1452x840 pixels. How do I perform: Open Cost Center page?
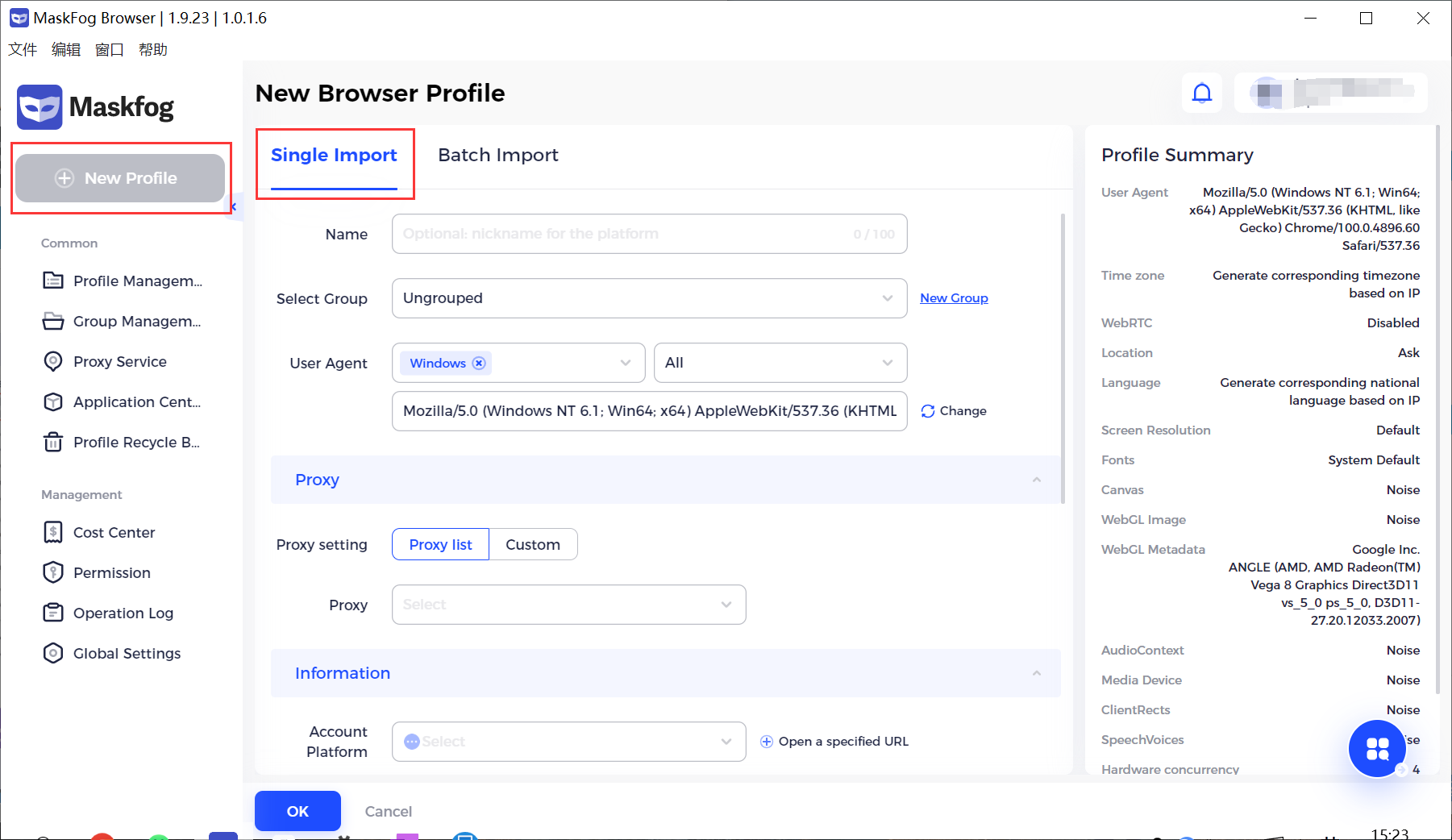tap(98, 532)
